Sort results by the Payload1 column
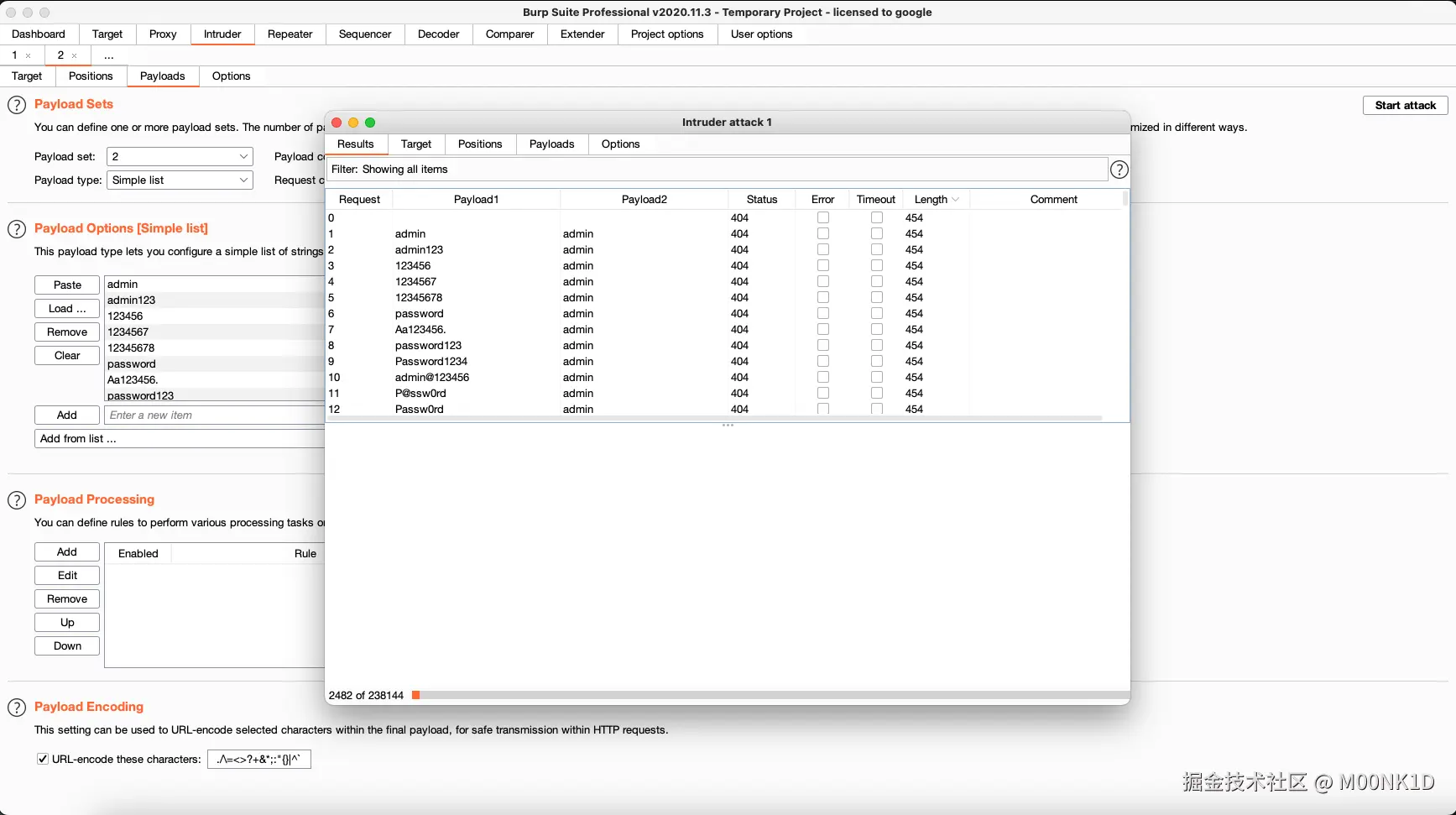 477,200
